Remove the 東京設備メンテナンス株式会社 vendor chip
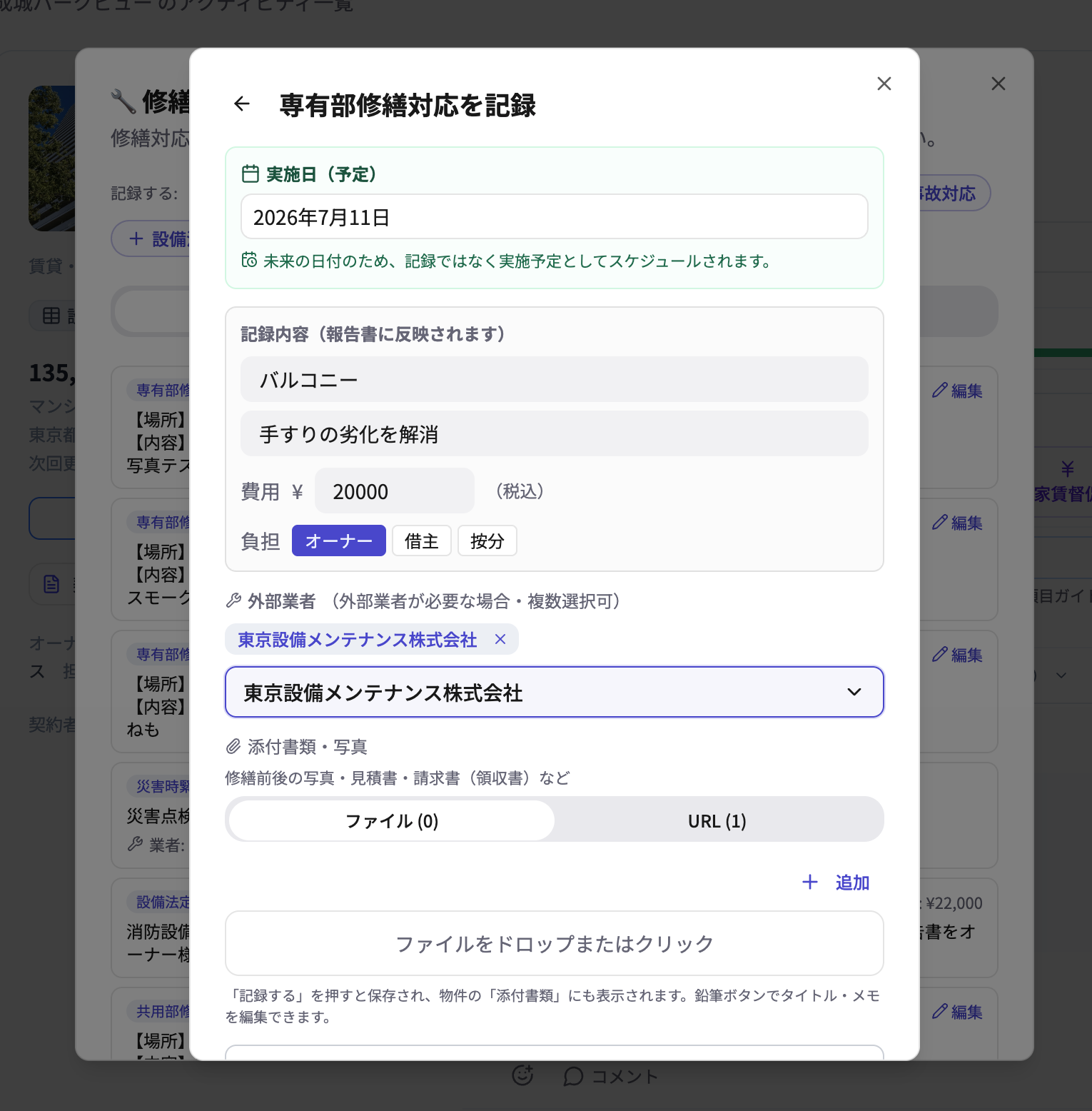Image resolution: width=1092 pixels, height=1111 pixels. point(500,639)
